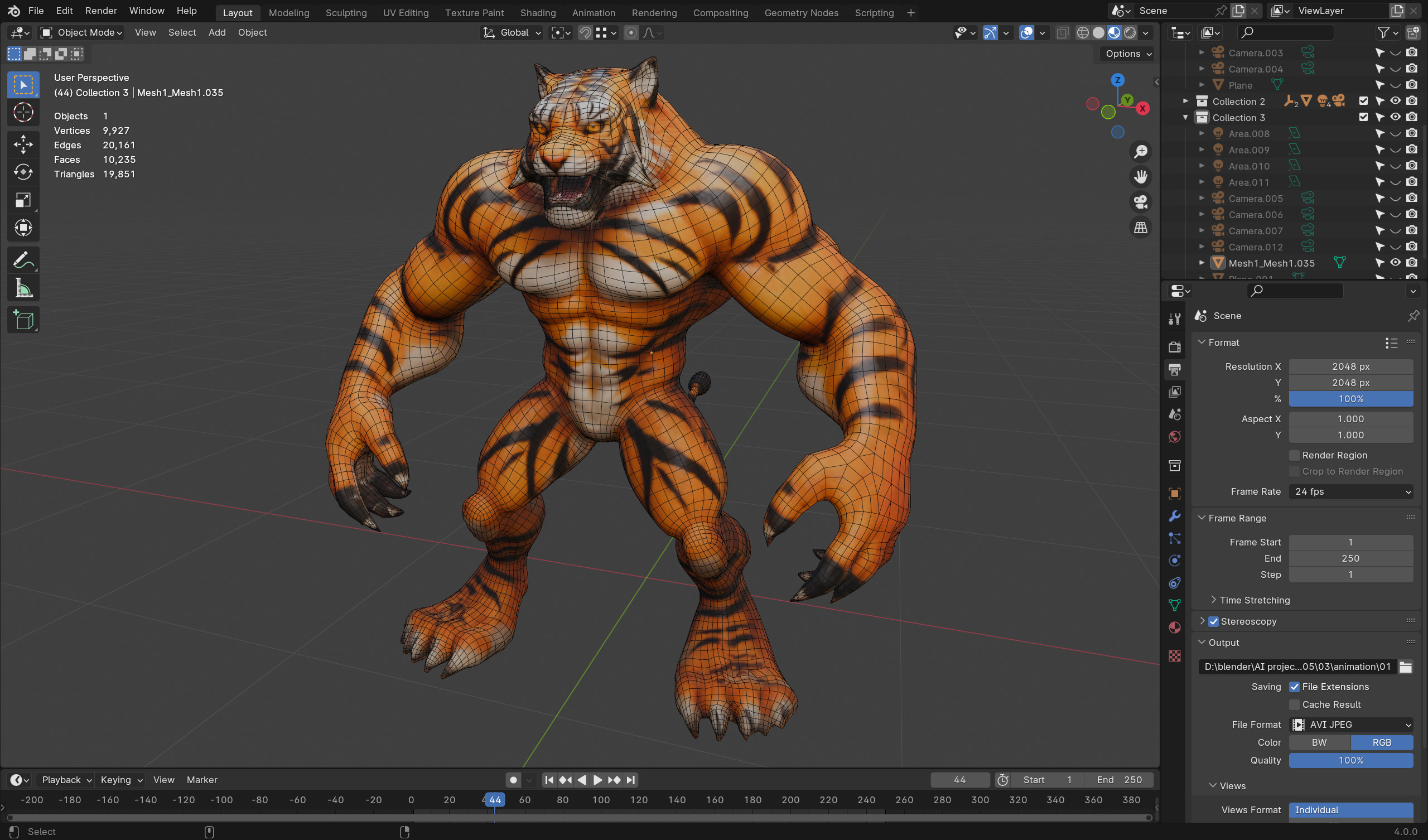Select the Move tool
This screenshot has height=840, width=1428.
coord(23,144)
